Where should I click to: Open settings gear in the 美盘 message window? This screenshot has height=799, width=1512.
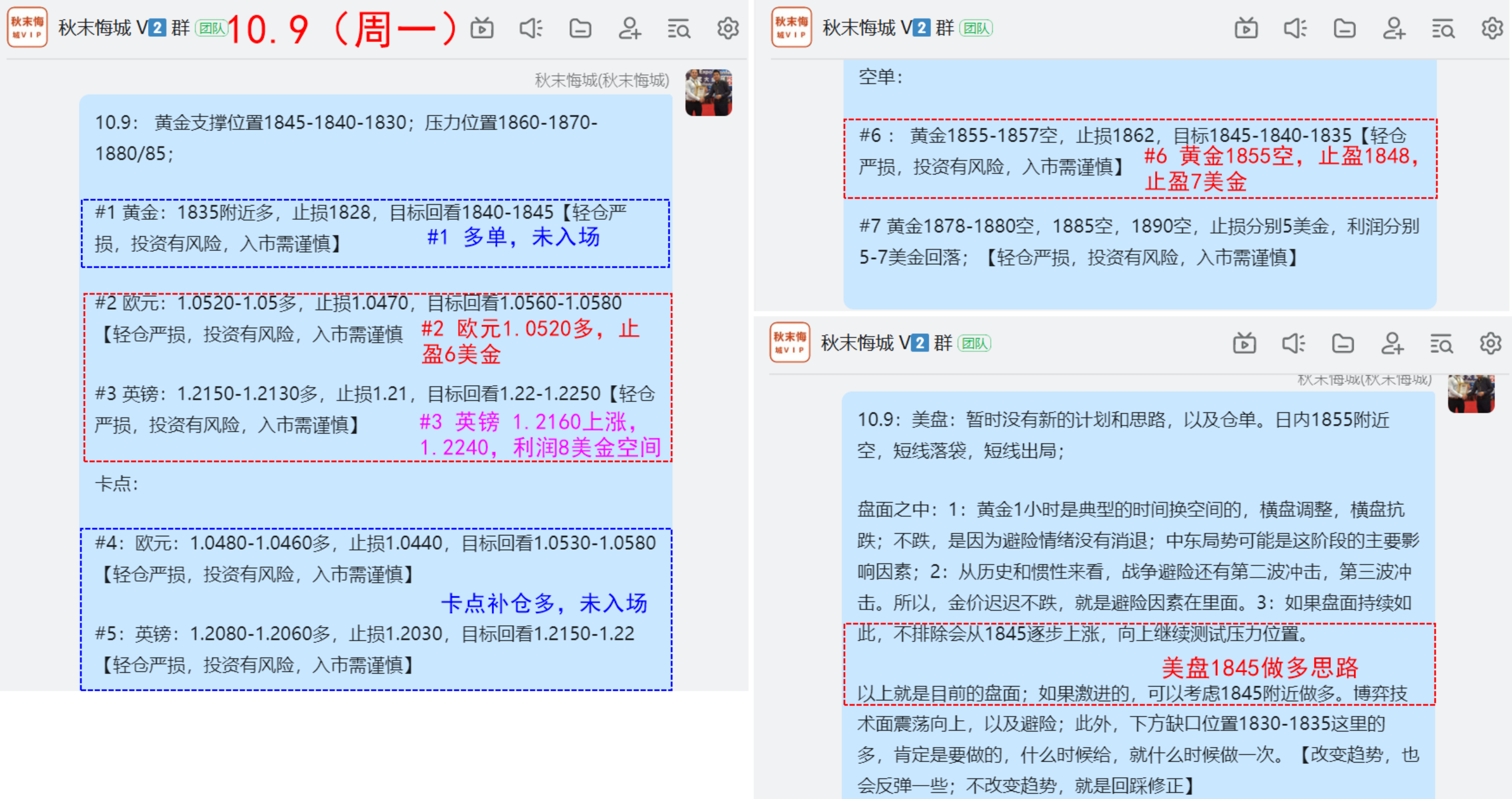[1490, 343]
